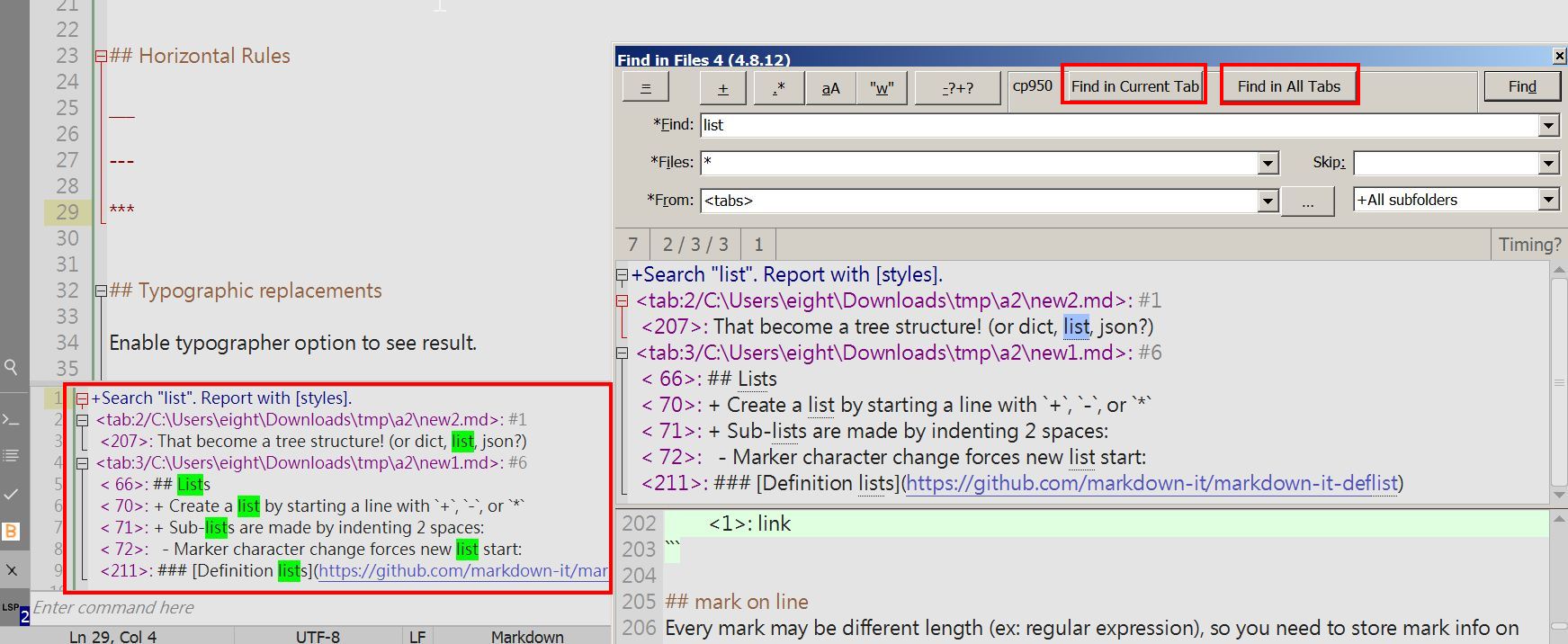1568x644 pixels.
Task: Click the '<1>: link' line in dialog editor
Action: tap(749, 523)
